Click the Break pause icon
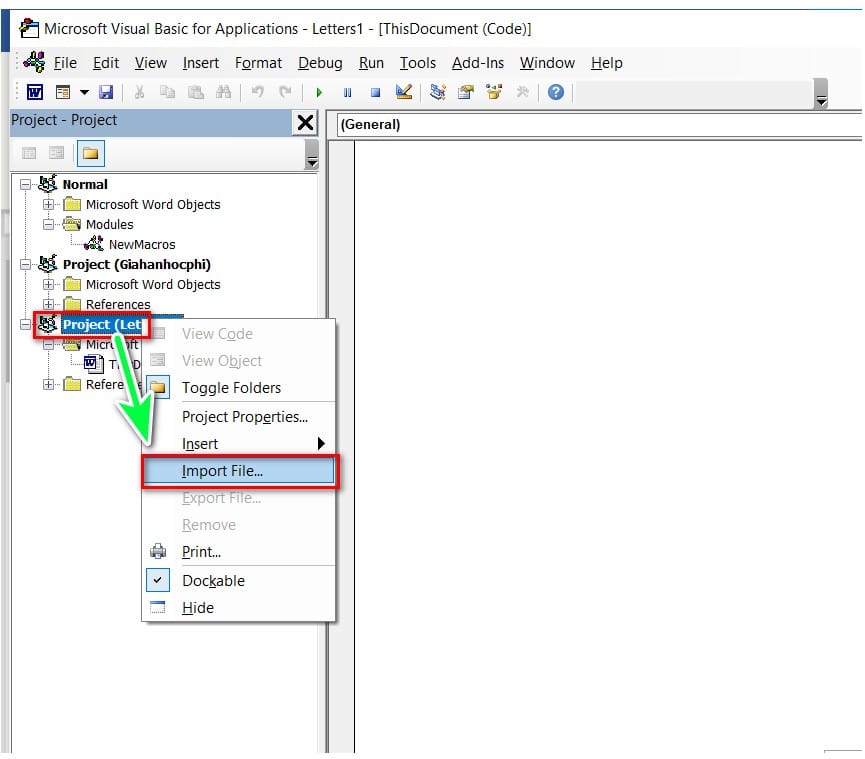Viewport: 865px width, 759px height. pyautogui.click(x=347, y=92)
